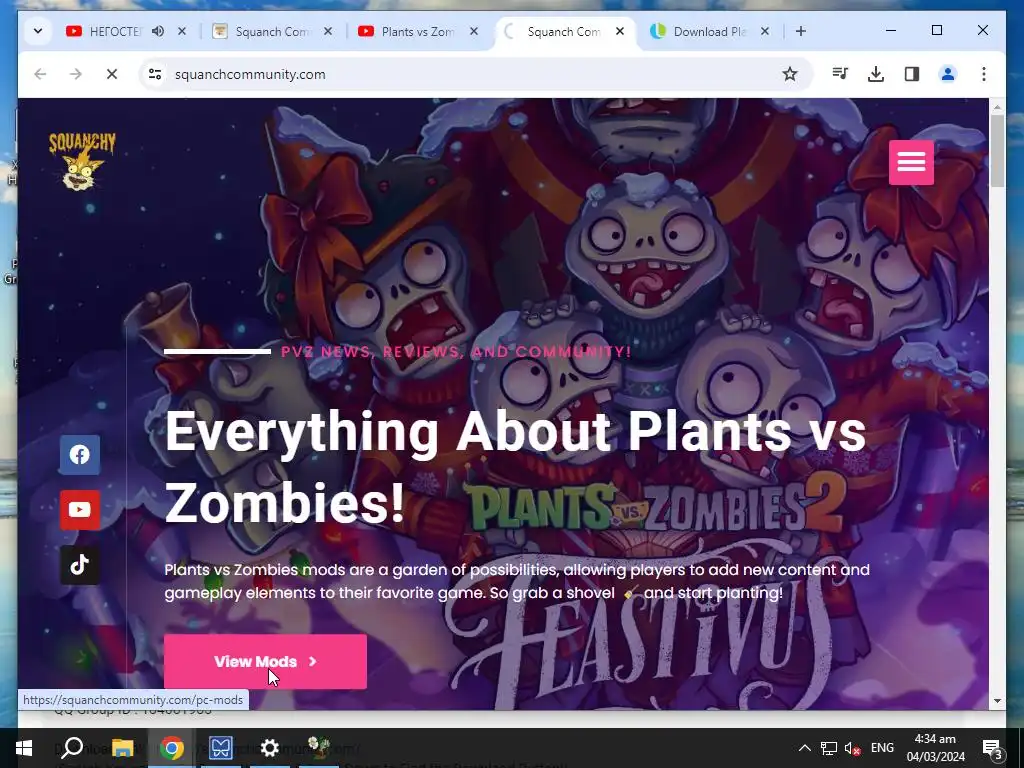Click the muted volume tray icon
Screen dimensions: 1024x768
(852, 748)
